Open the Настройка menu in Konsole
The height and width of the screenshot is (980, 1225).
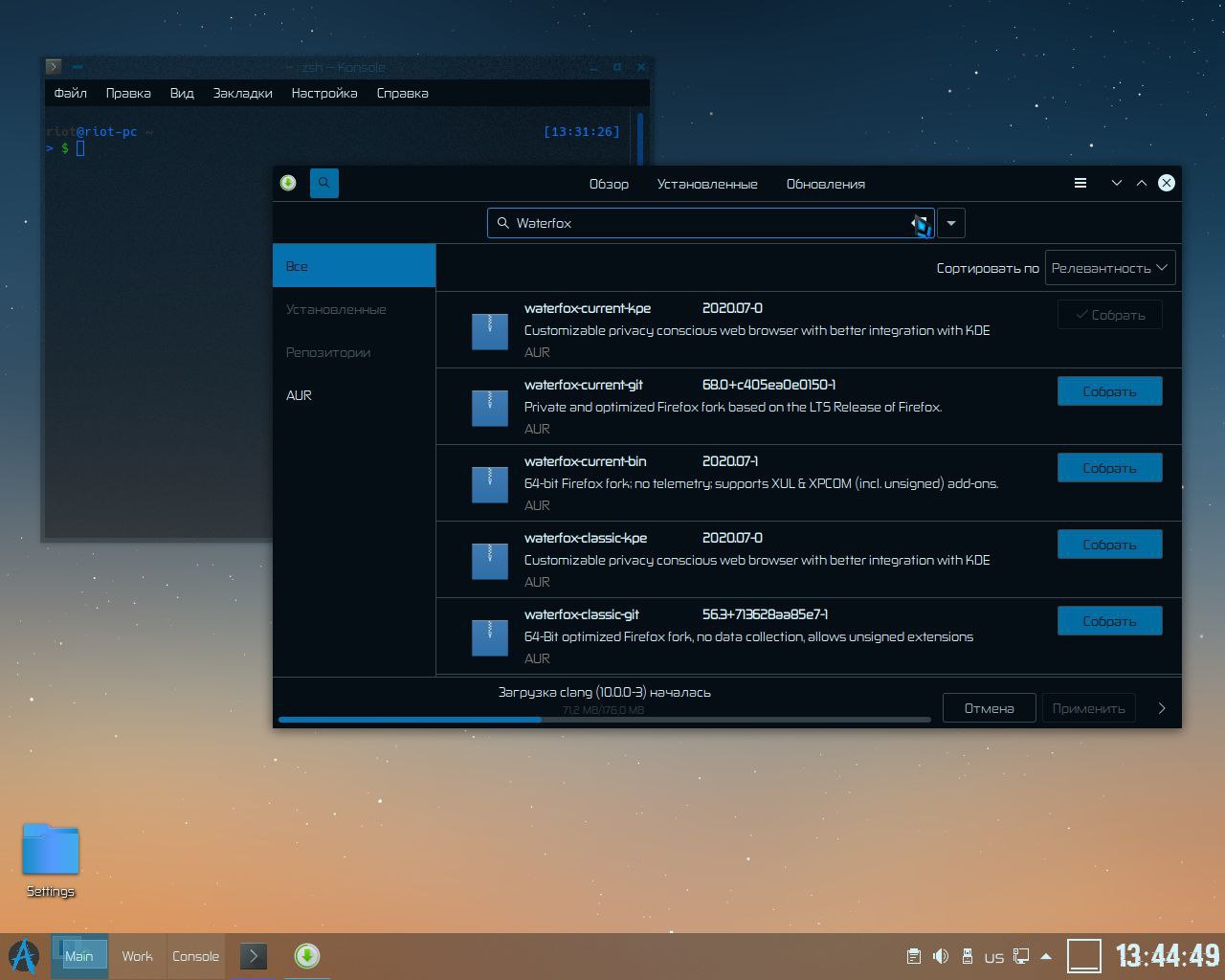coord(324,93)
